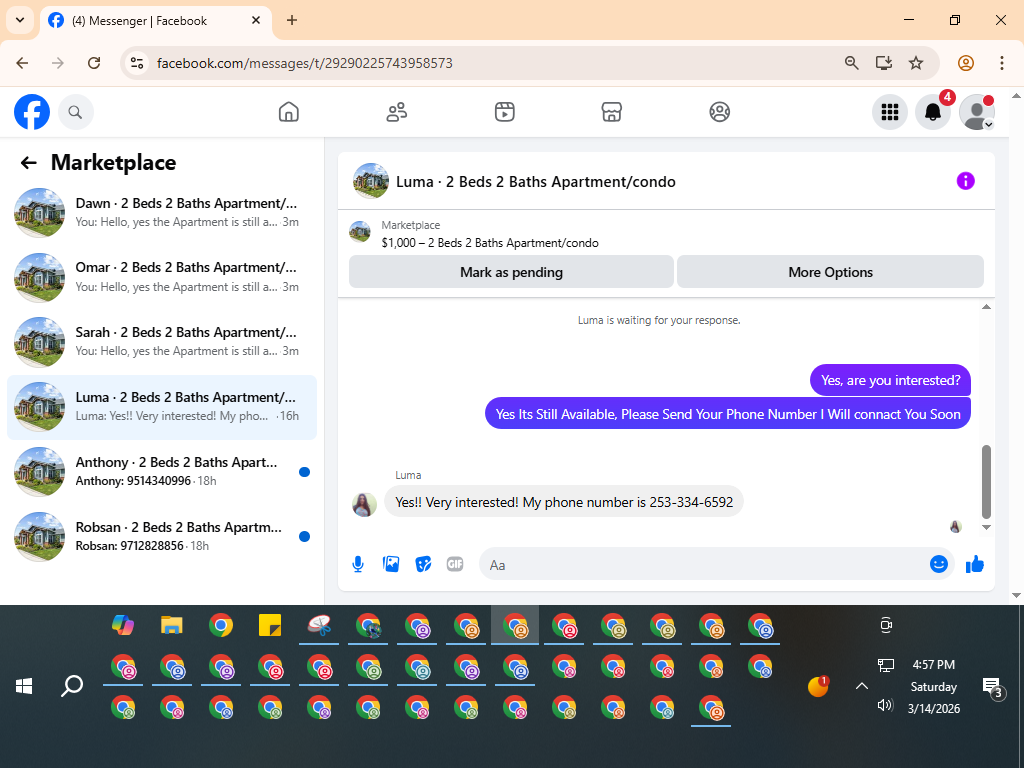Open the GIF picker
Image resolution: width=1024 pixels, height=768 pixels.
coord(455,564)
